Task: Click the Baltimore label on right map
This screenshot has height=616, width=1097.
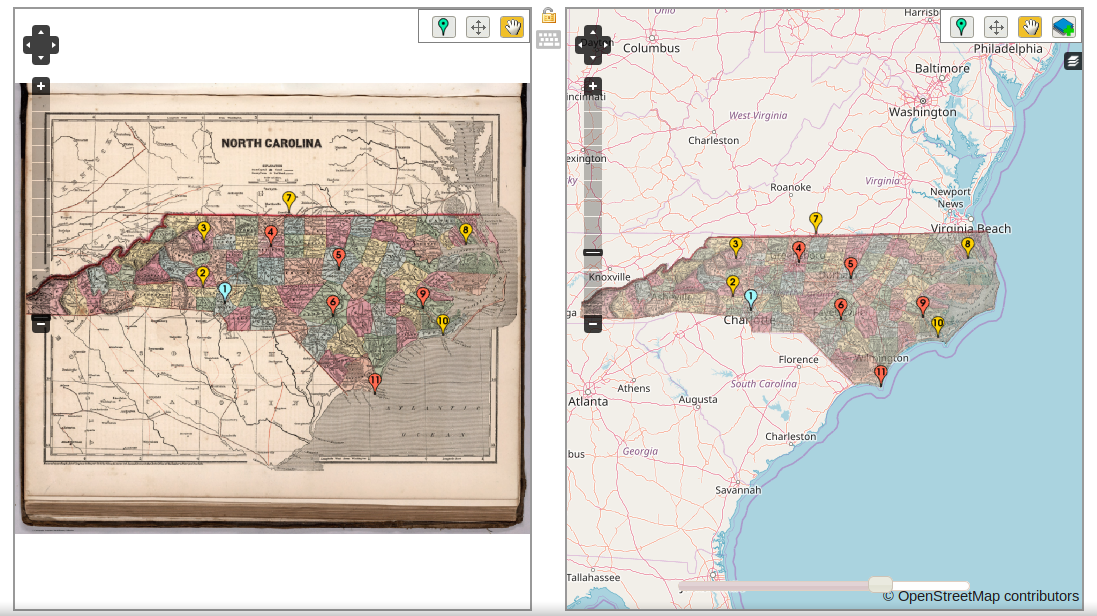Action: [x=942, y=68]
